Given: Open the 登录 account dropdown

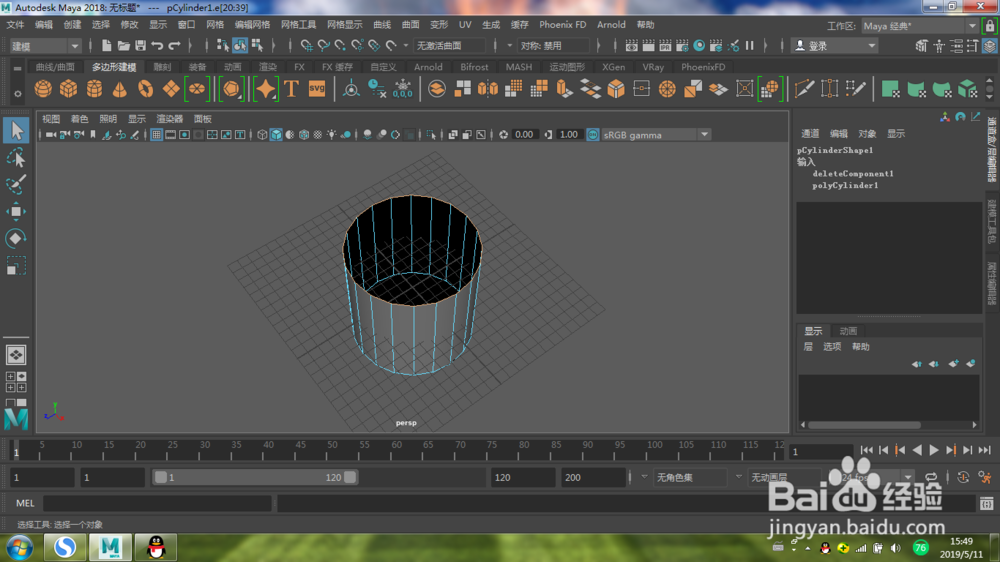Looking at the screenshot, I should [x=835, y=46].
